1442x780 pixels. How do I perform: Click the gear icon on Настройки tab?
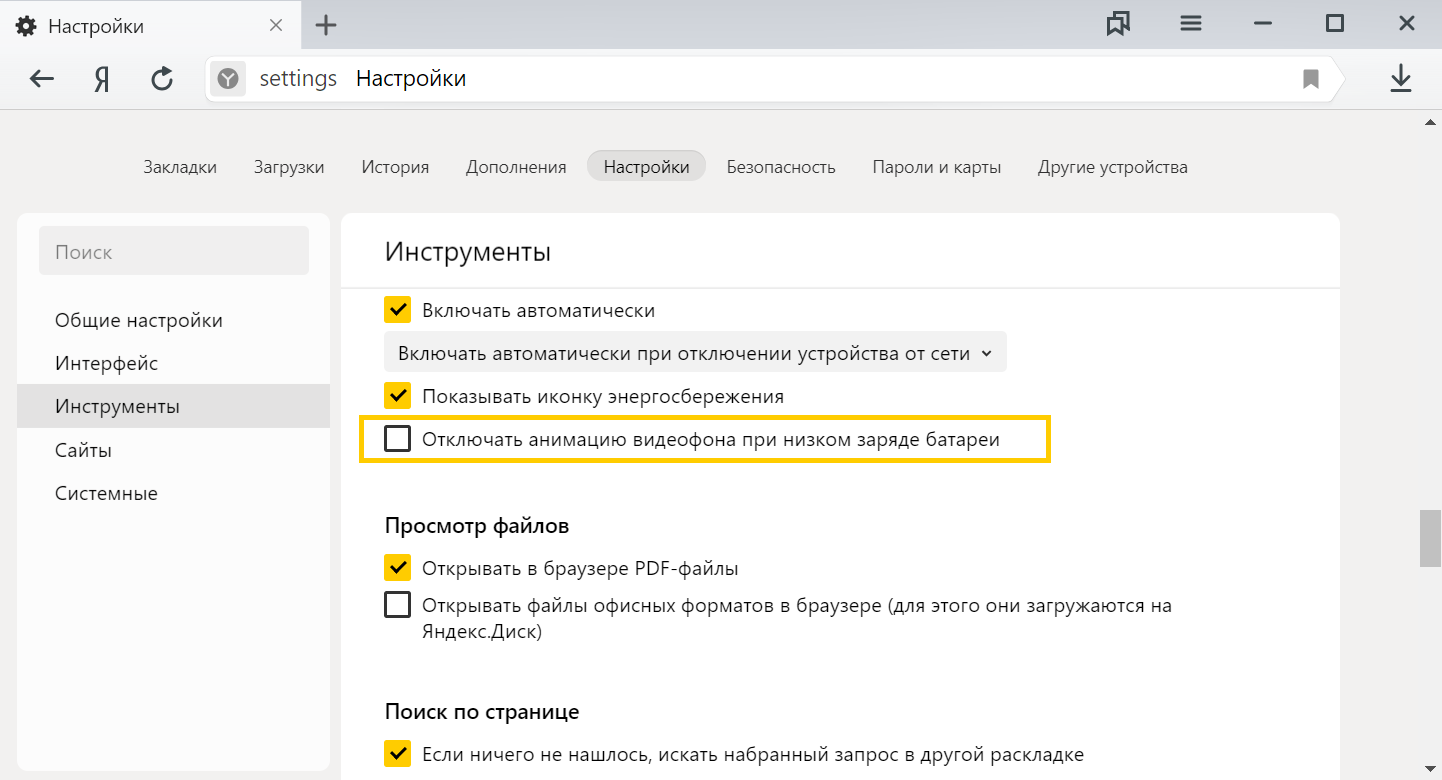(x=26, y=26)
